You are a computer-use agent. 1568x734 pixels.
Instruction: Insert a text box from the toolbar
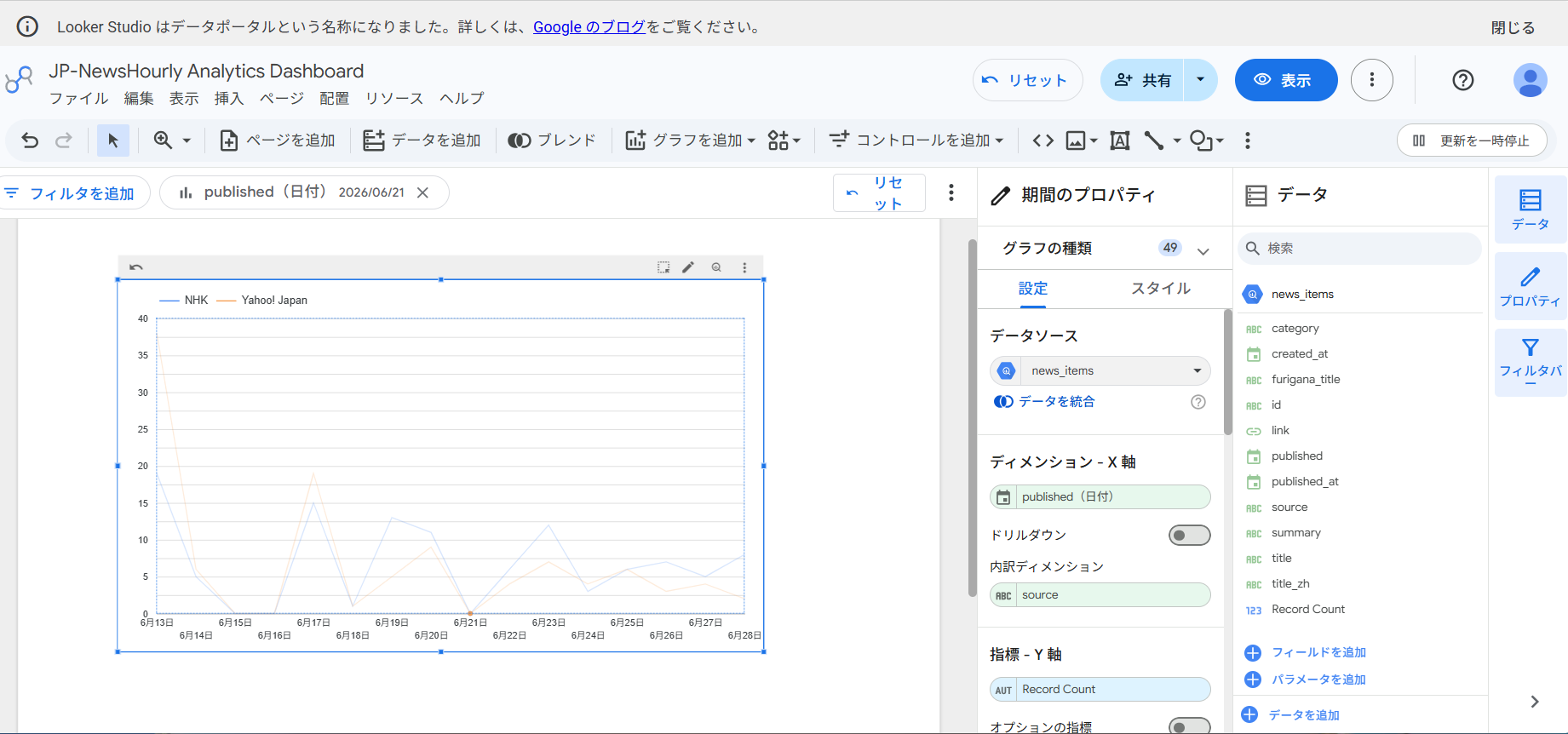click(1120, 140)
